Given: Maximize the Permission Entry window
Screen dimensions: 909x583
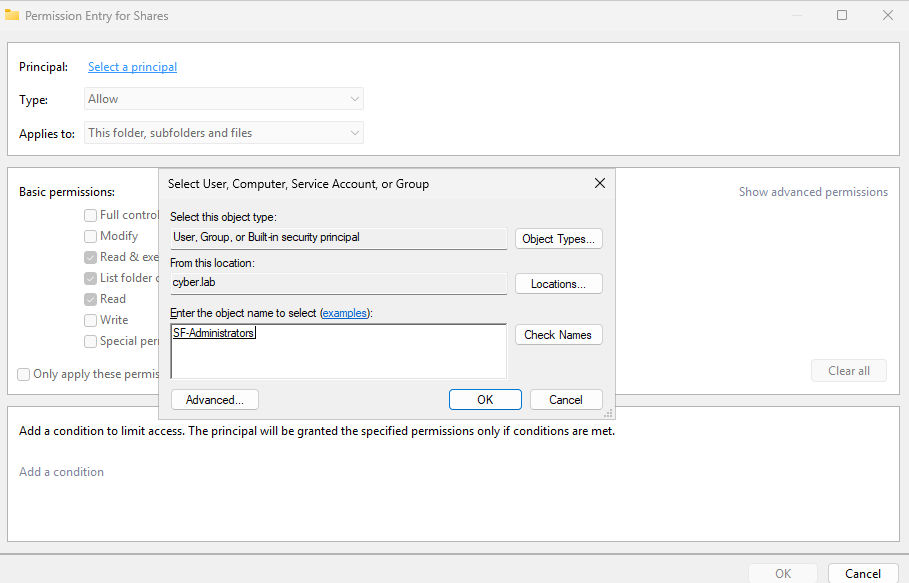Looking at the screenshot, I should point(842,15).
